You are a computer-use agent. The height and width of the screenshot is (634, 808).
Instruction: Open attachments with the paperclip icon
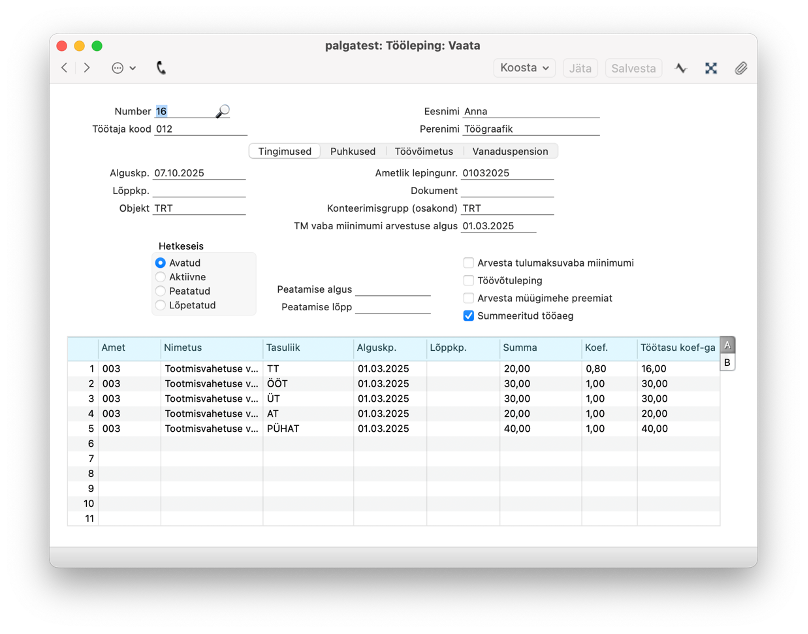click(741, 68)
